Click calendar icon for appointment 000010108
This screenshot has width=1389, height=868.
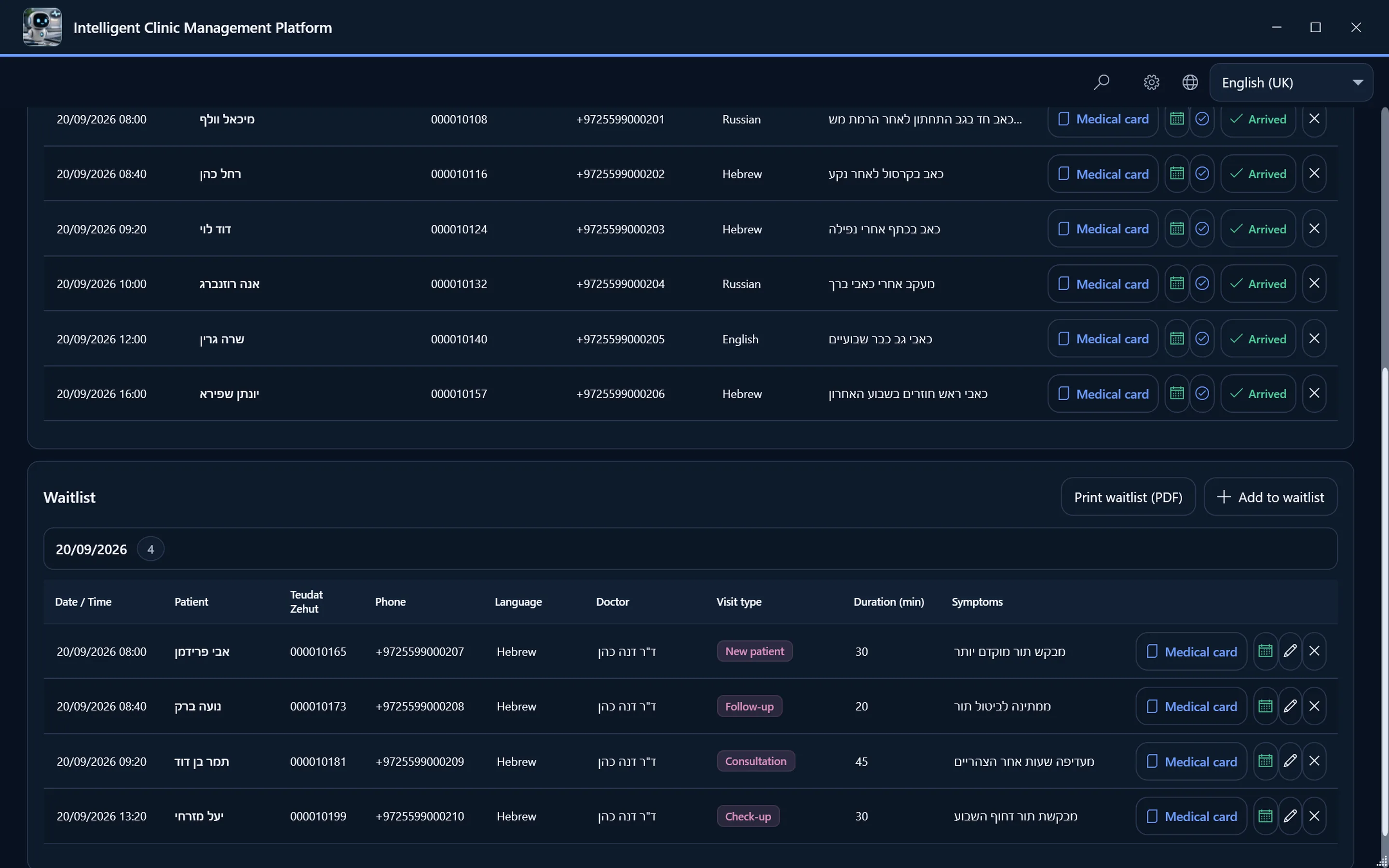coord(1177,119)
